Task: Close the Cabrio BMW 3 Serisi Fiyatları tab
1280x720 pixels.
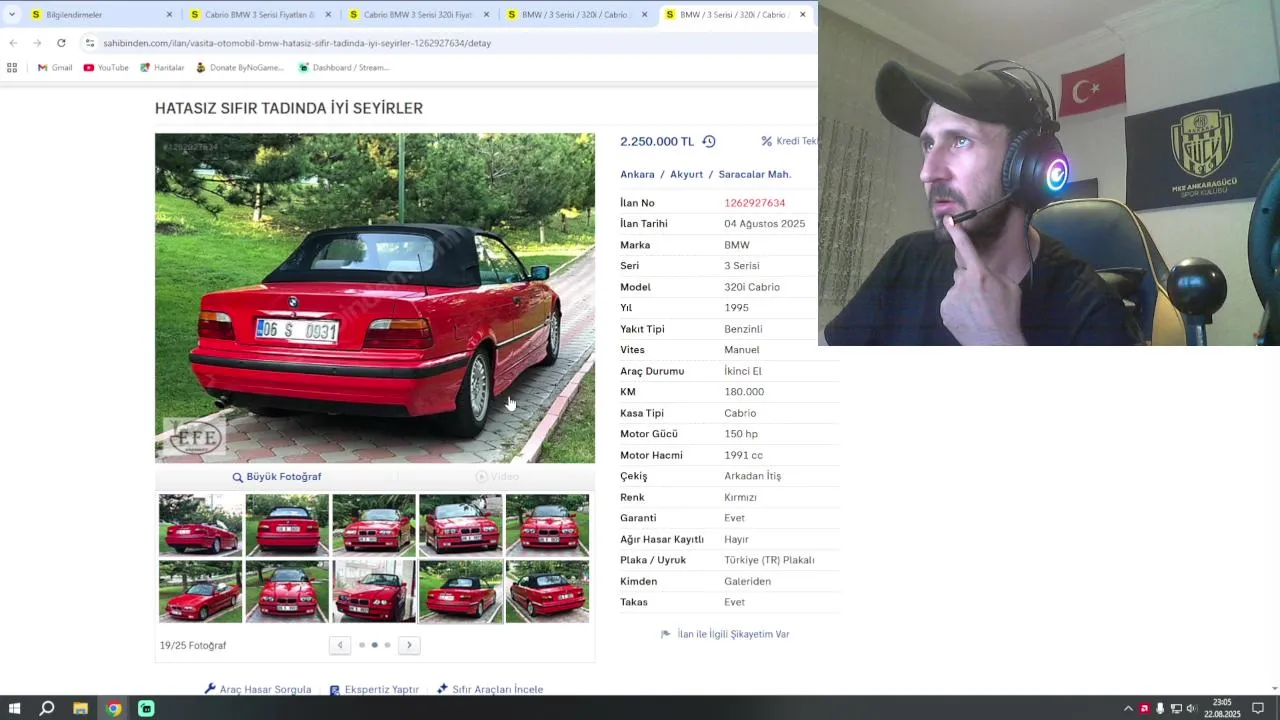Action: 328,15
